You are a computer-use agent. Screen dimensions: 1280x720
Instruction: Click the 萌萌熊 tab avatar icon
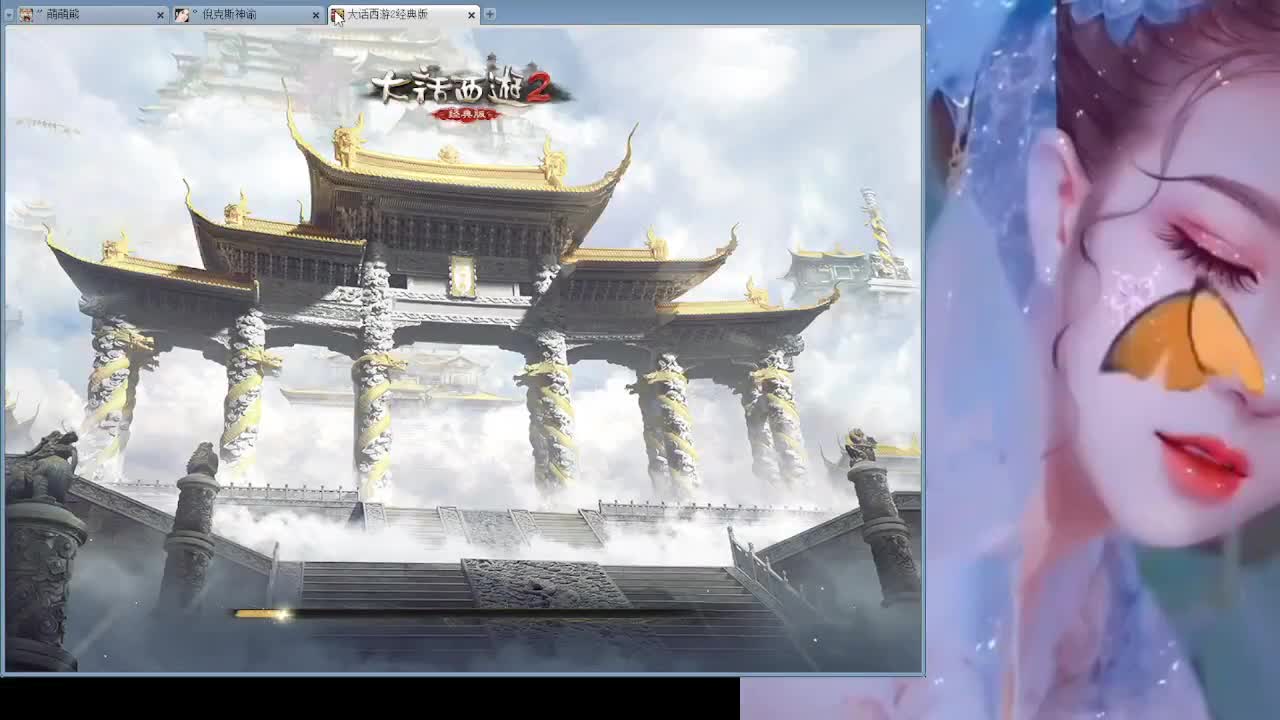[x=26, y=15]
